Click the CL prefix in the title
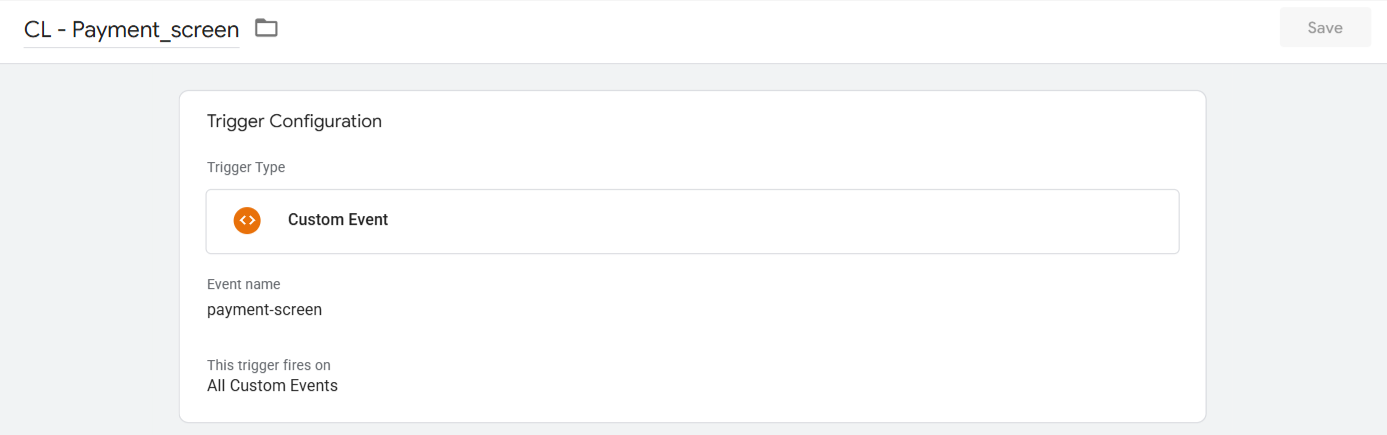This screenshot has width=1387, height=435. point(37,29)
